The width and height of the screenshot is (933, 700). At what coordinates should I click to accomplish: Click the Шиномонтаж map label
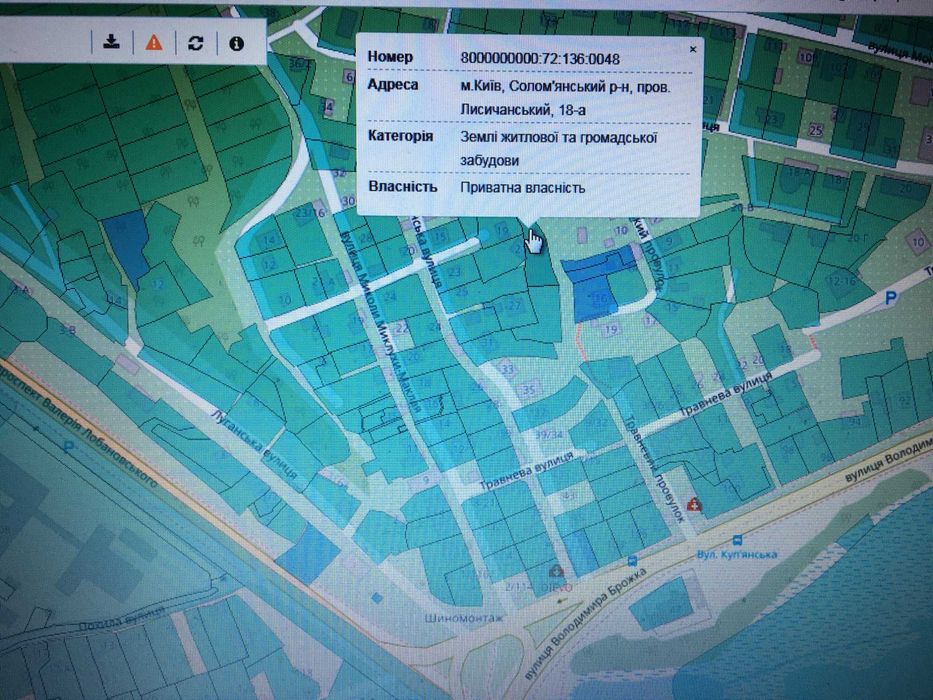point(464,618)
